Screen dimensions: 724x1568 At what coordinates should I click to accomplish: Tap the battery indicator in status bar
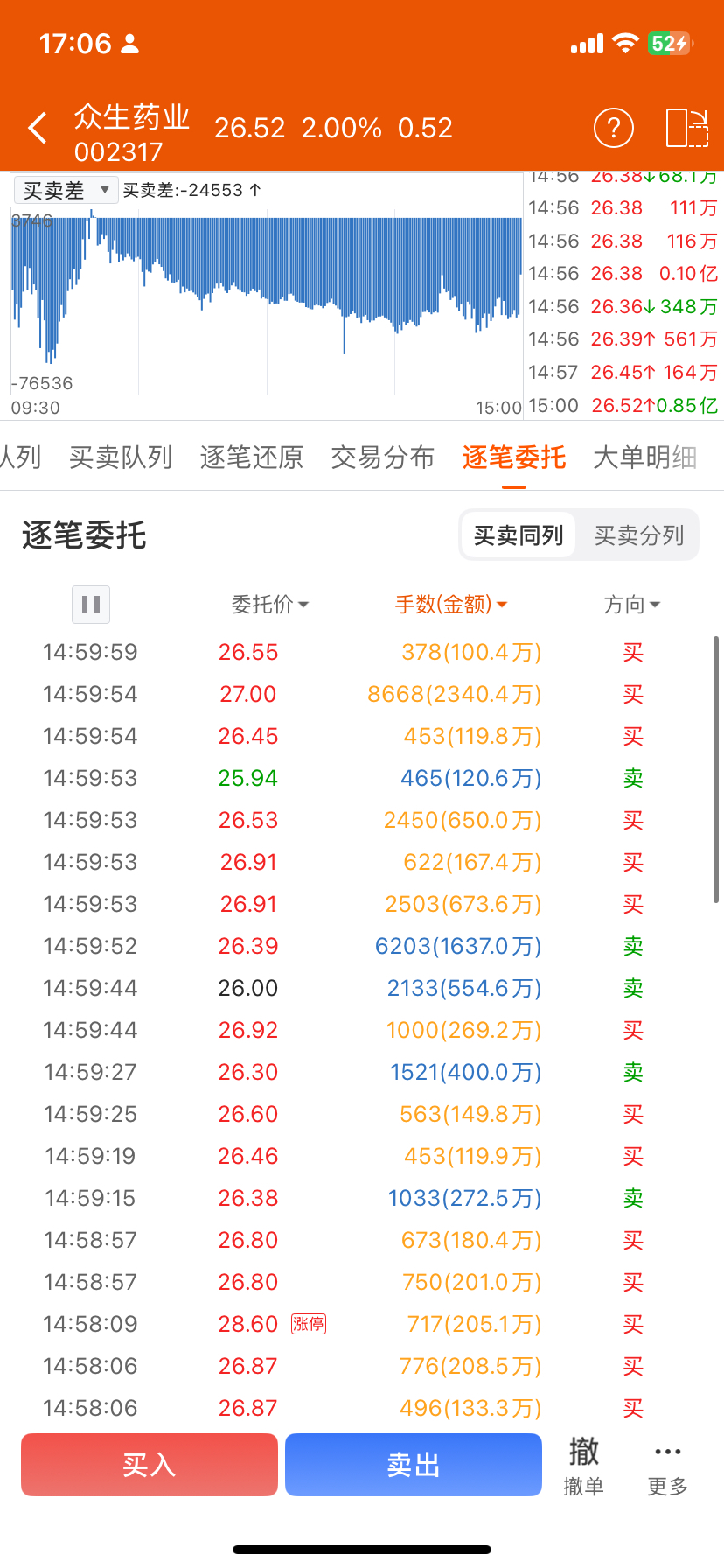[670, 43]
